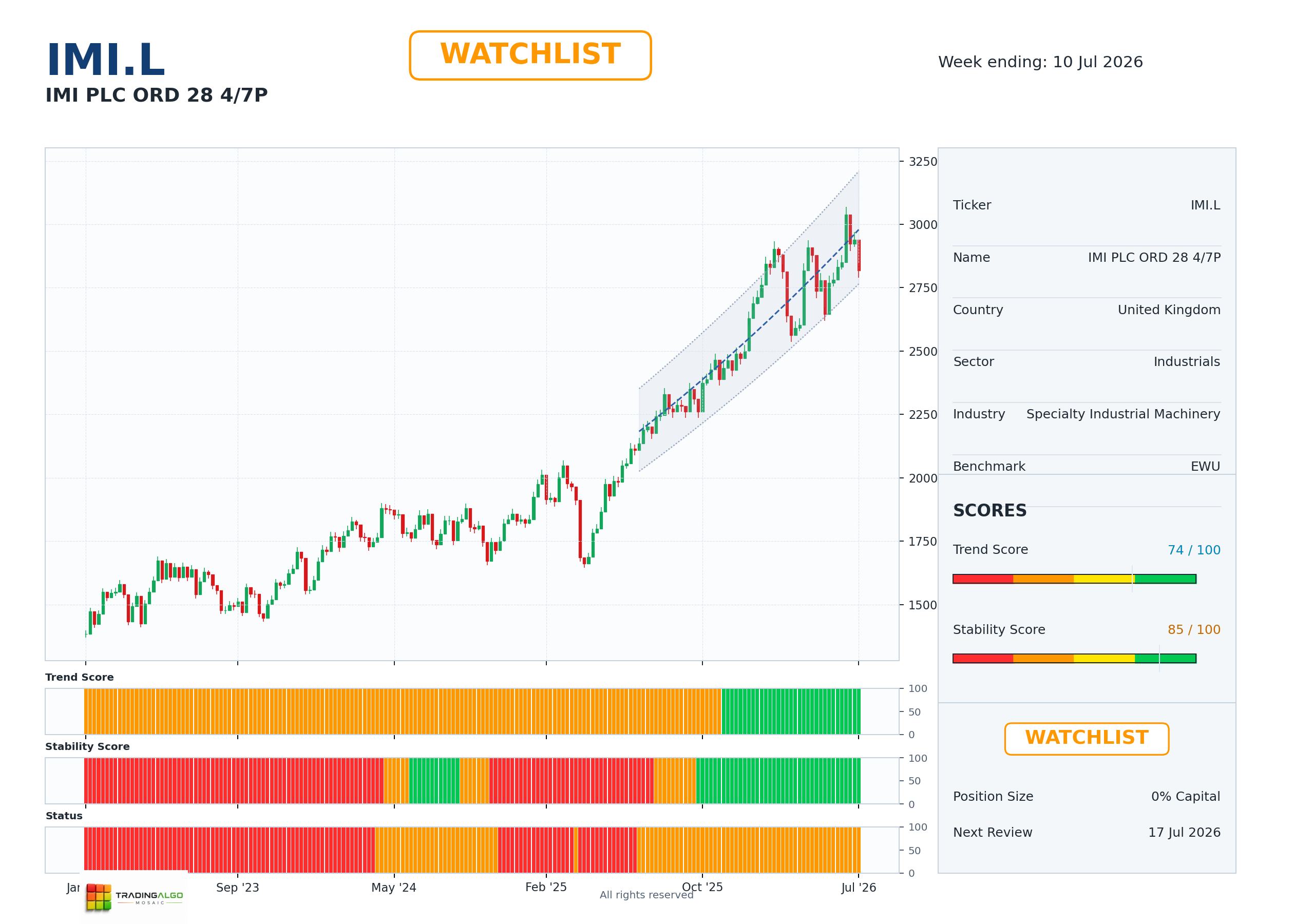Screen dimensions: 1294x924
Task: Click the 3250 price axis label
Action: (x=922, y=162)
